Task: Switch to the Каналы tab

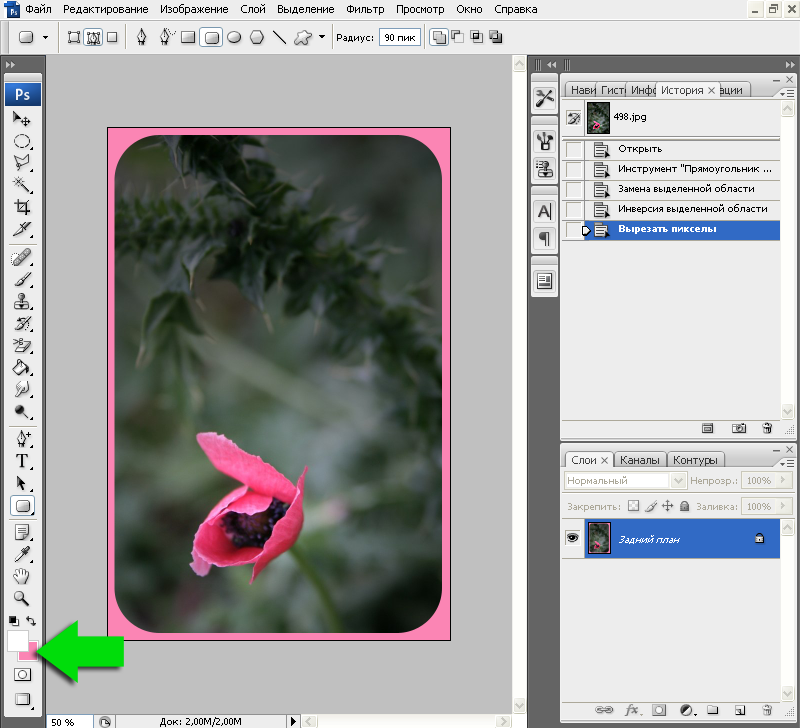Action: pyautogui.click(x=639, y=460)
